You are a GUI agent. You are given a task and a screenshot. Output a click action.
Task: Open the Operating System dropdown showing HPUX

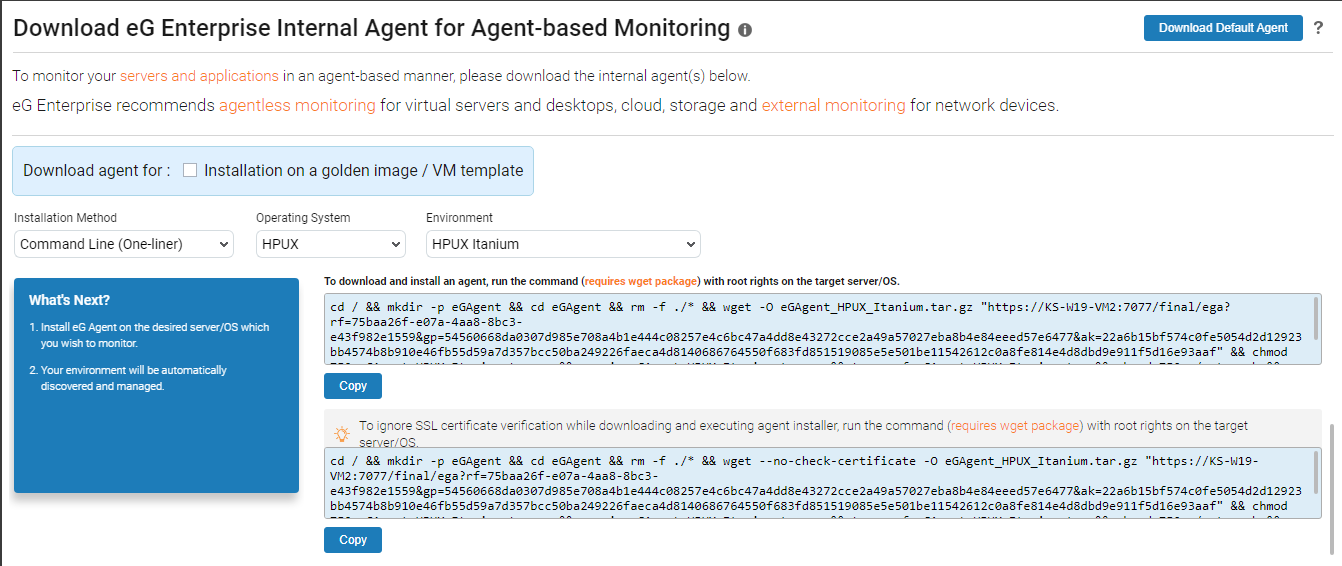pyautogui.click(x=331, y=244)
